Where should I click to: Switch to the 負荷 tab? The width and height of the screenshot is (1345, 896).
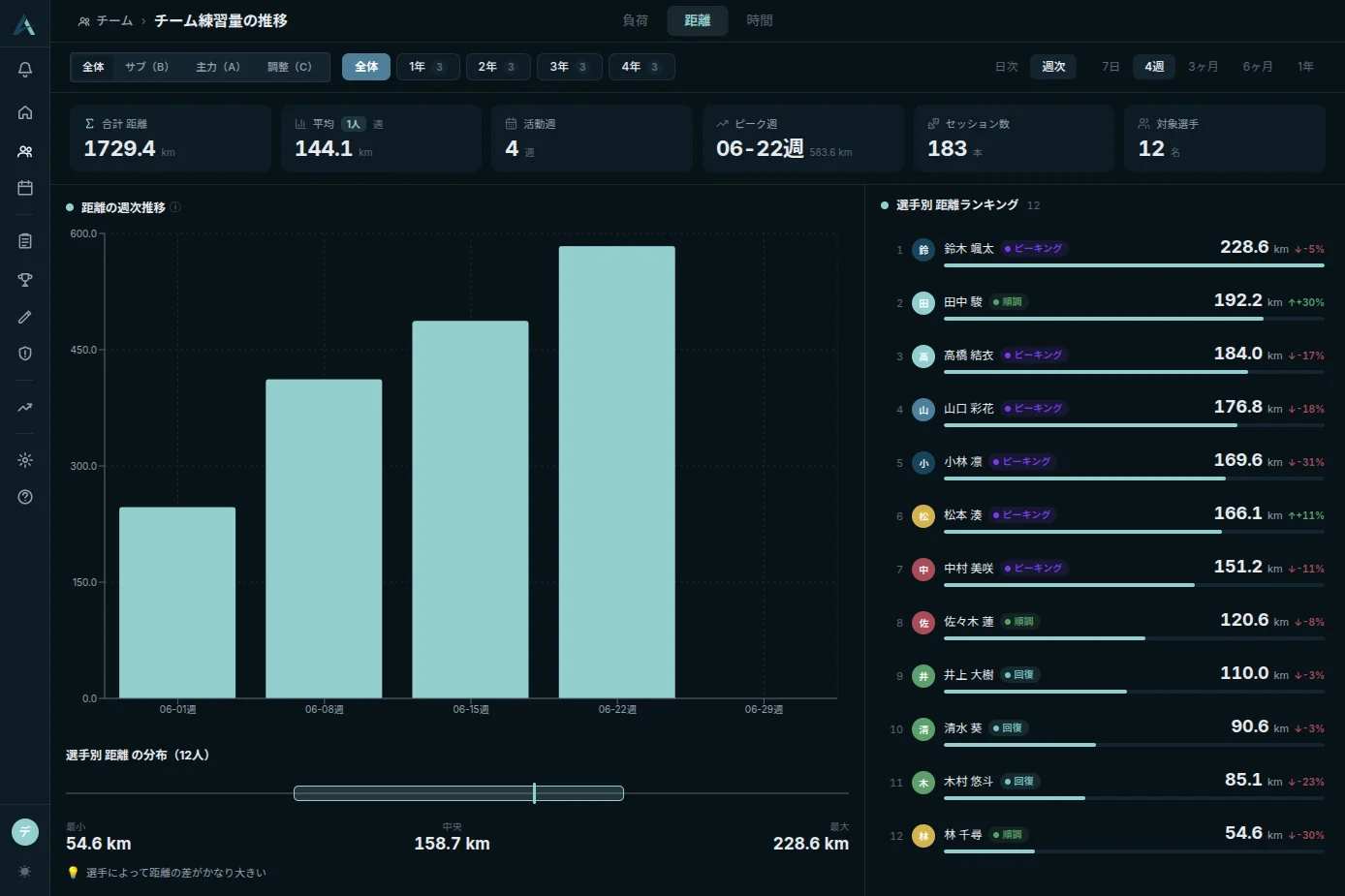[x=635, y=20]
